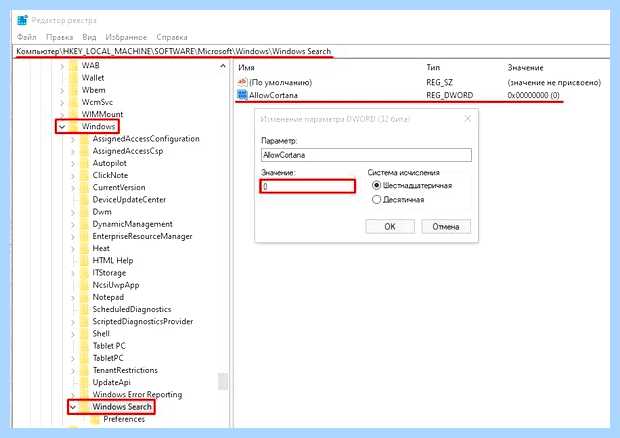Viewport: 620px width, 438px height.
Task: Select the DeviceUpdateCenter folder icon
Action: coord(85,200)
